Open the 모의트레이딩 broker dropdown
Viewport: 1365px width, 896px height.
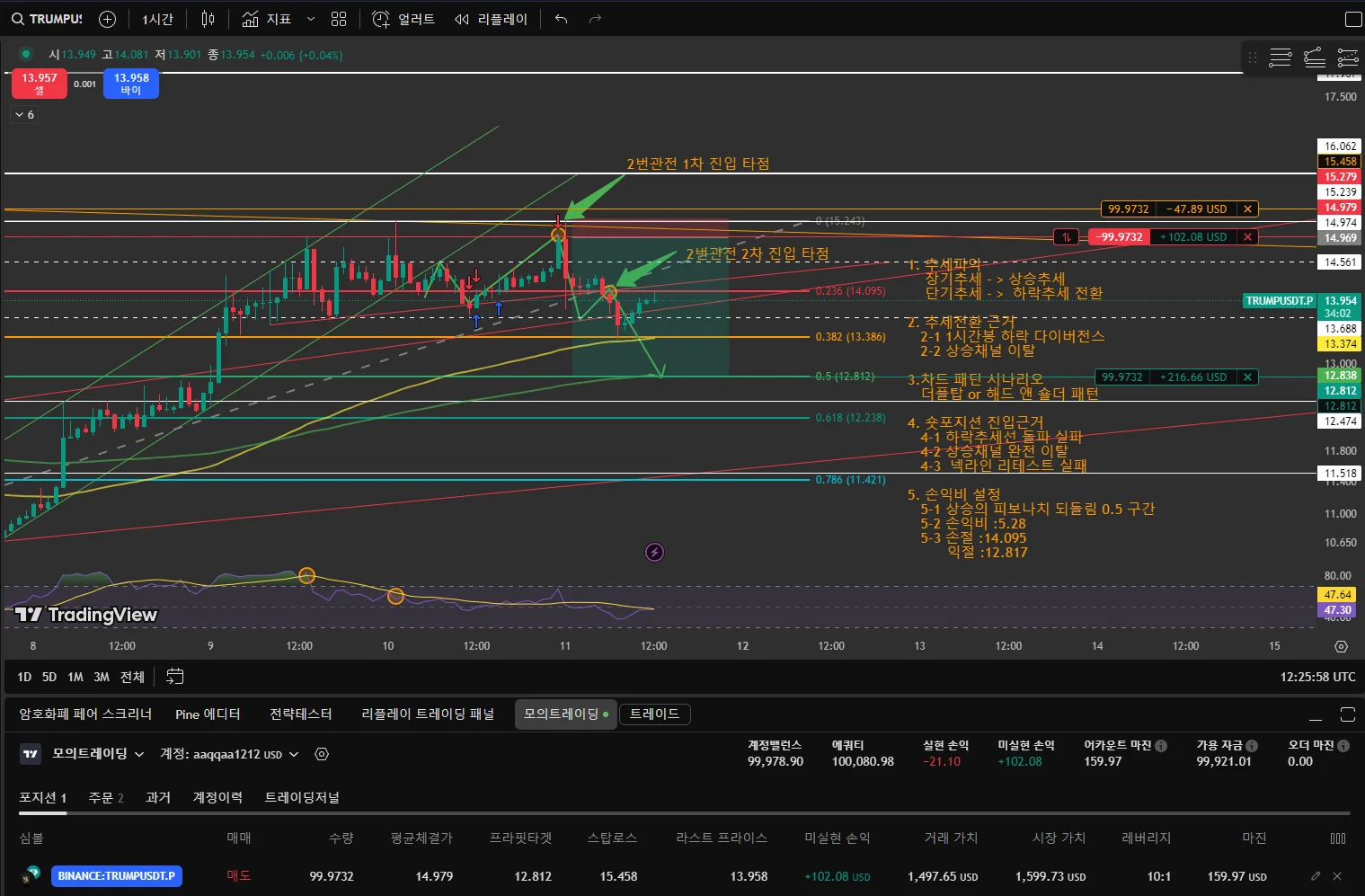coord(98,754)
